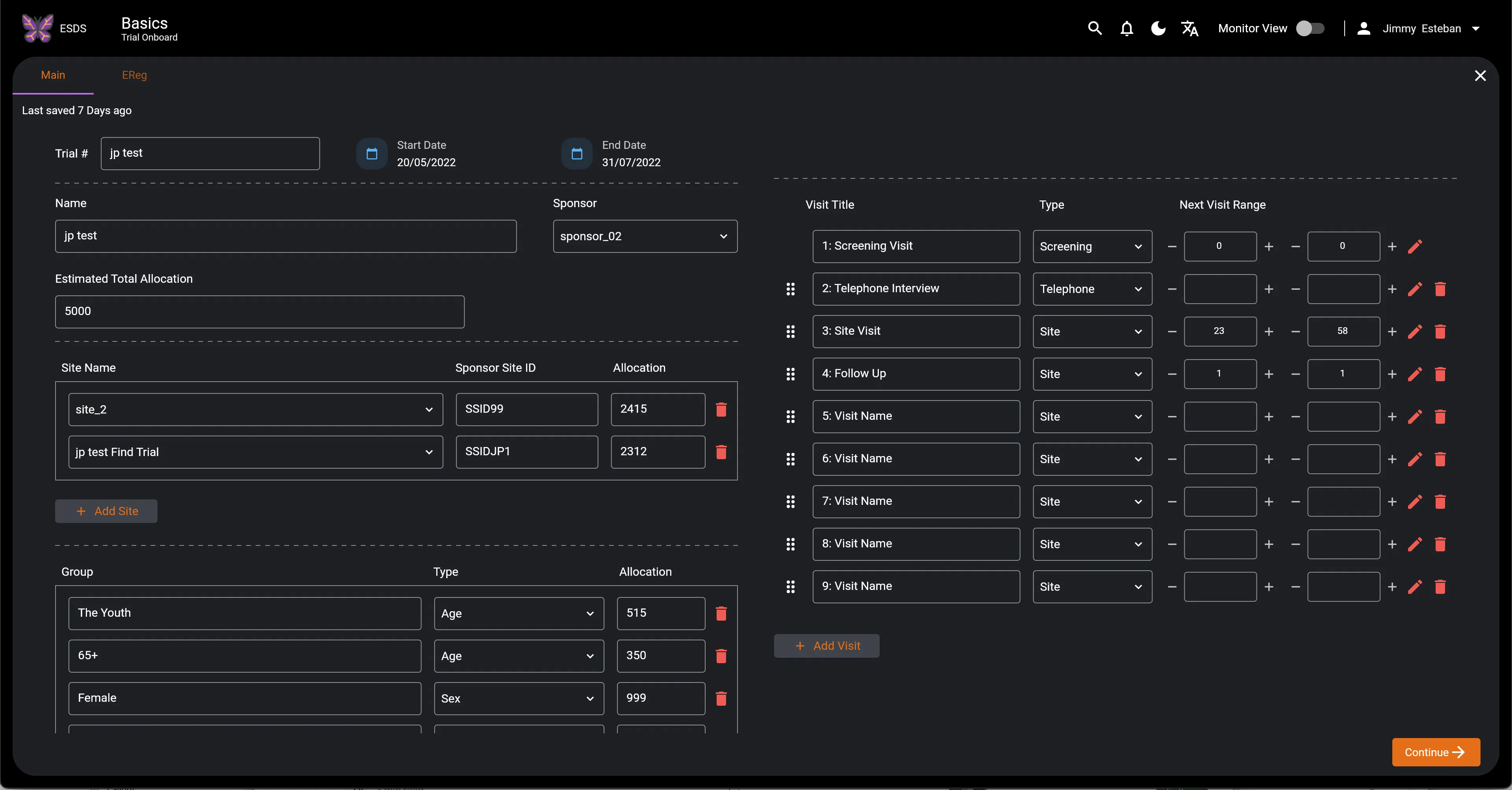Expand the Sponsor dropdown sponsor_02
Image resolution: width=1512 pixels, height=790 pixels.
(x=645, y=236)
